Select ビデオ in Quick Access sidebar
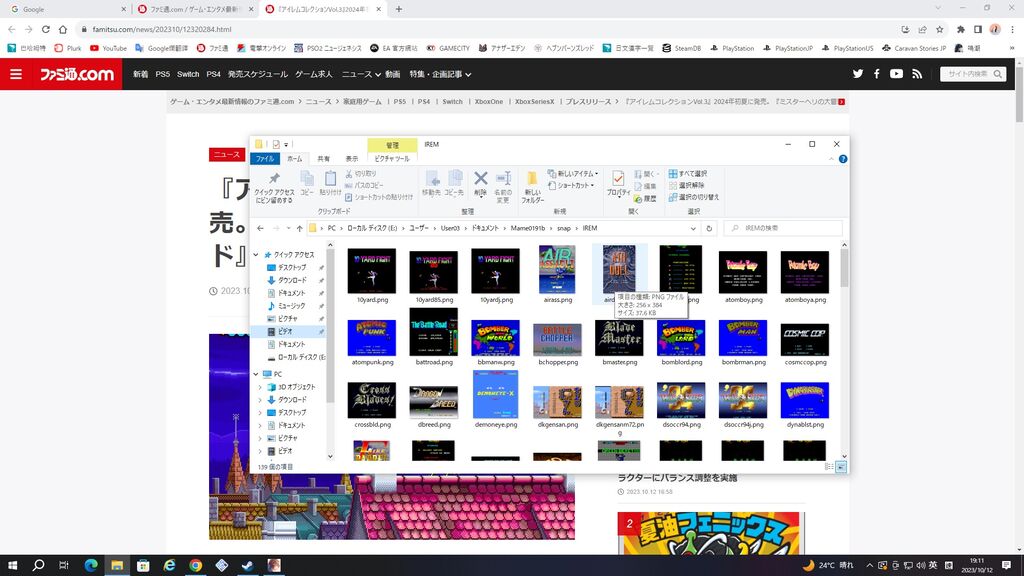The image size is (1024, 576). click(x=285, y=332)
